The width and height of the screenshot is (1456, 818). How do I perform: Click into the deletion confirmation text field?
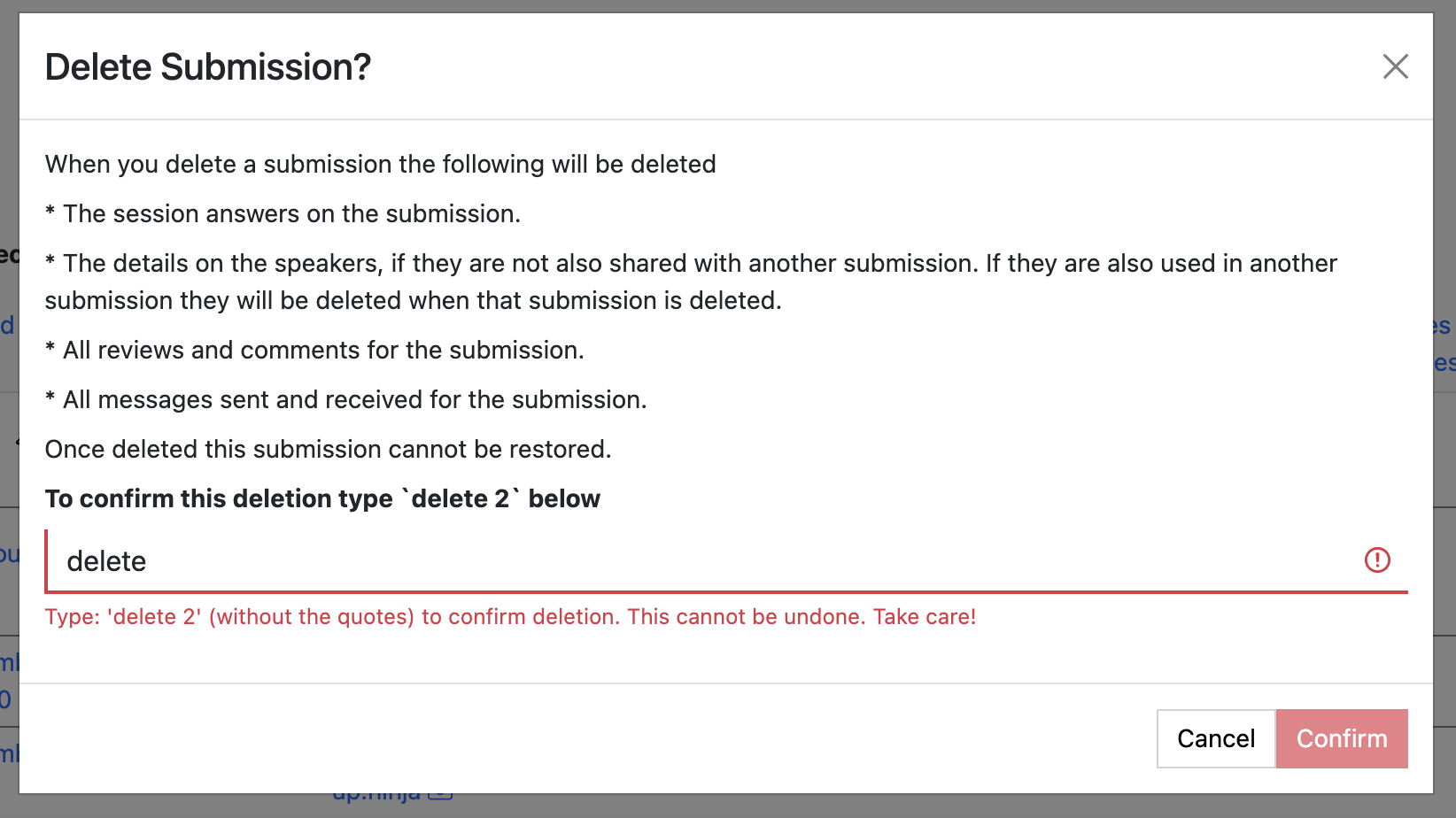709,561
